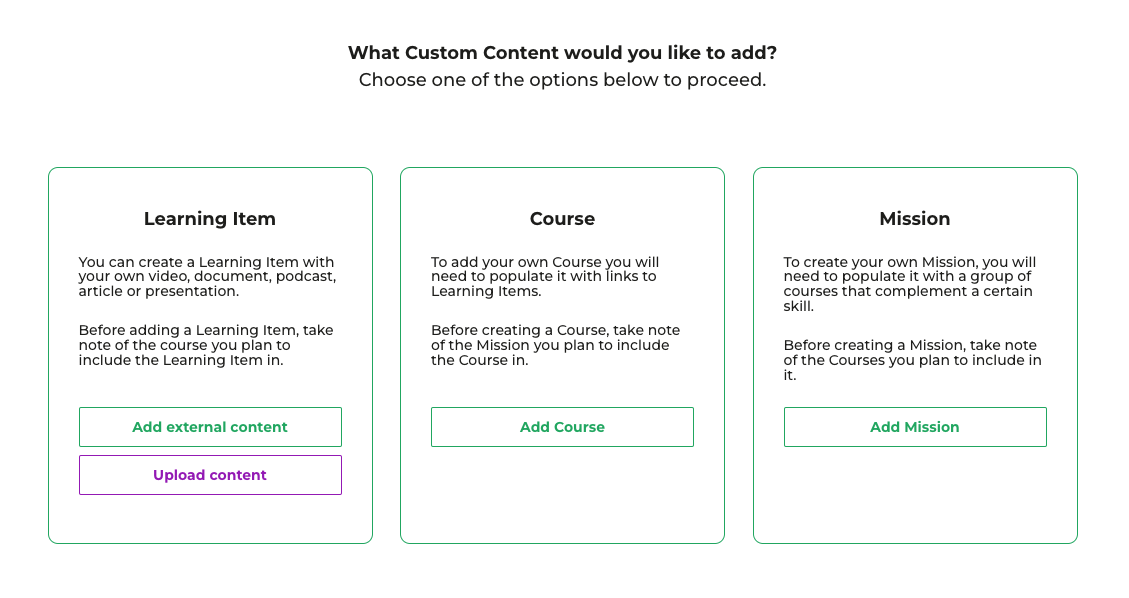This screenshot has width=1129, height=598.
Task: Click the Add Course button
Action: 562,427
